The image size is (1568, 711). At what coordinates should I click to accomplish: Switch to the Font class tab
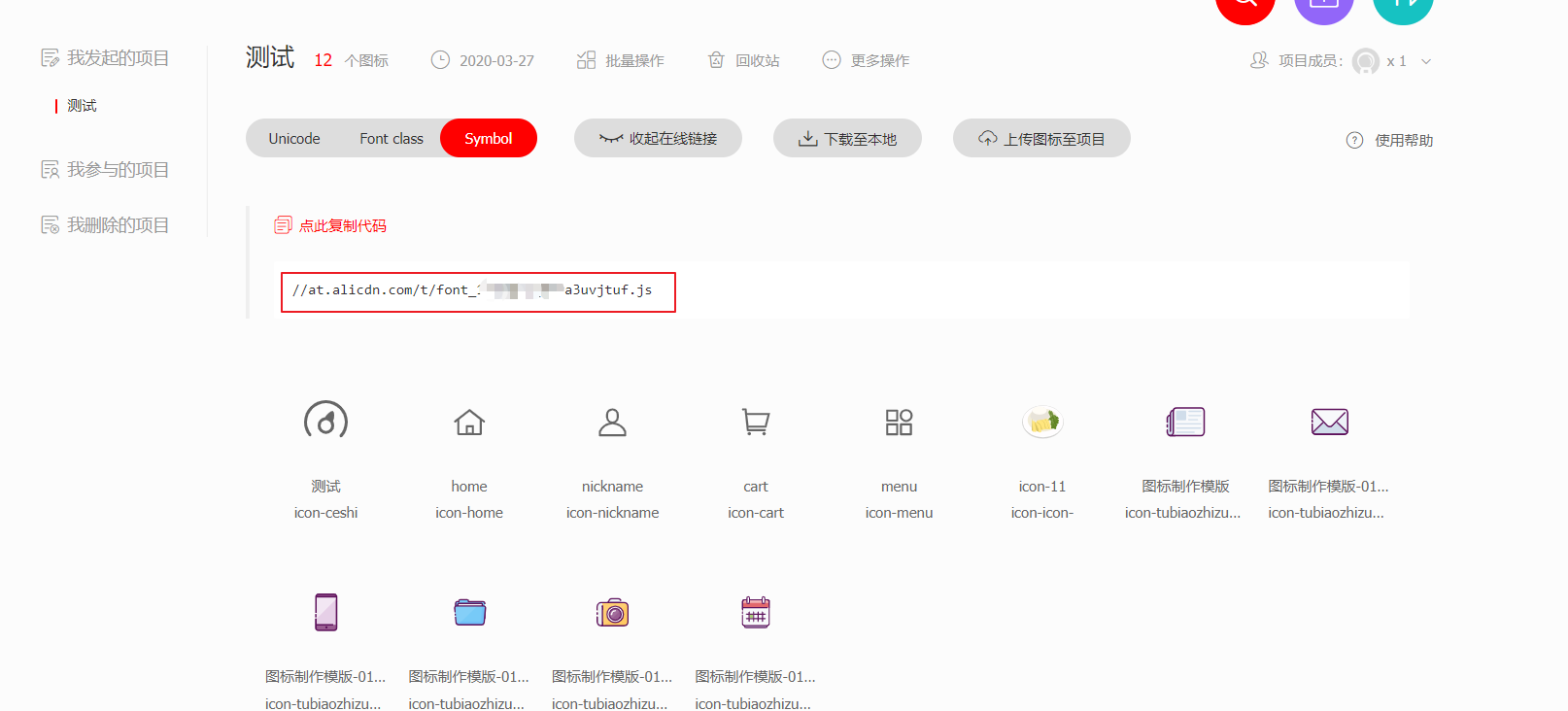pos(392,138)
